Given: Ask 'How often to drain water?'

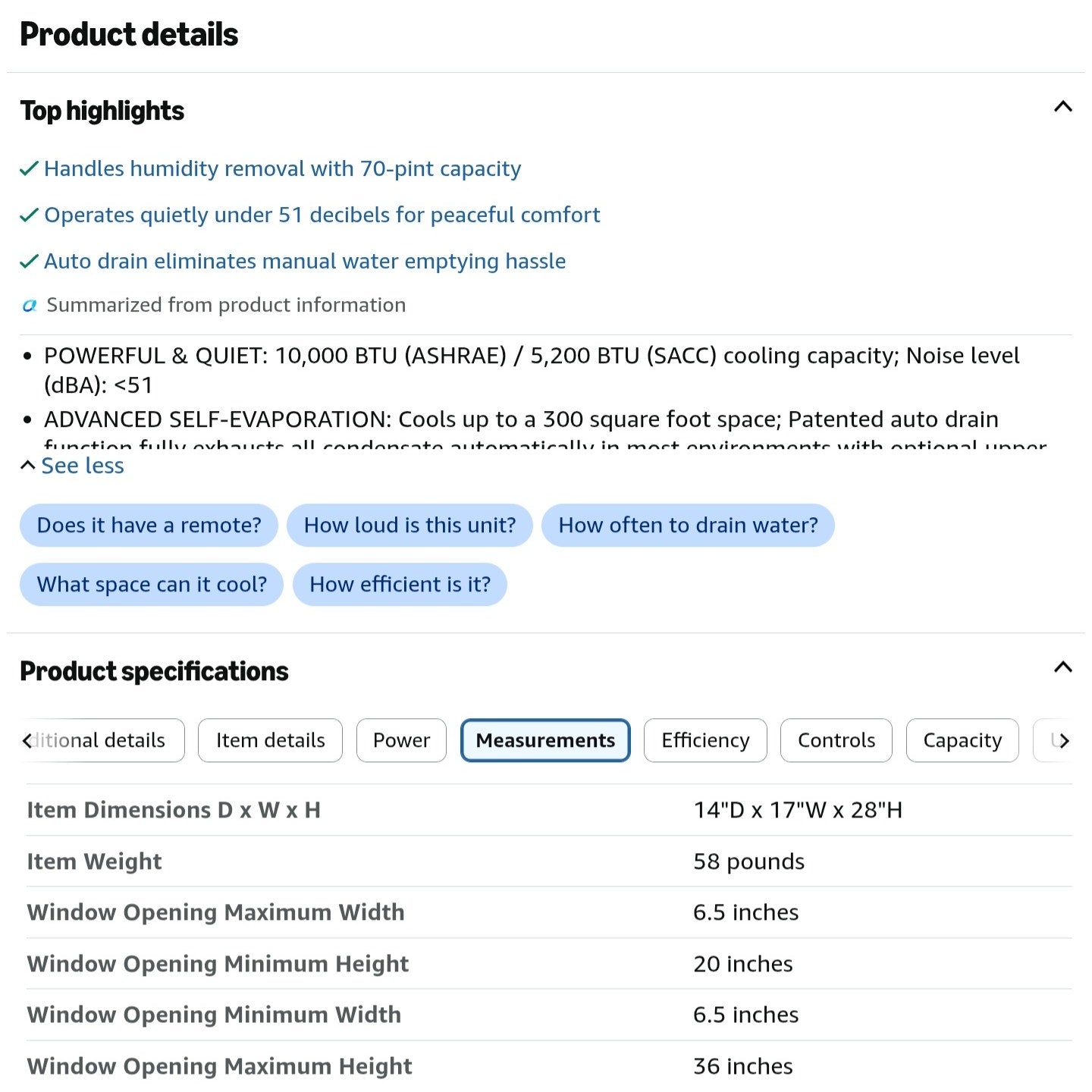Looking at the screenshot, I should [x=688, y=525].
